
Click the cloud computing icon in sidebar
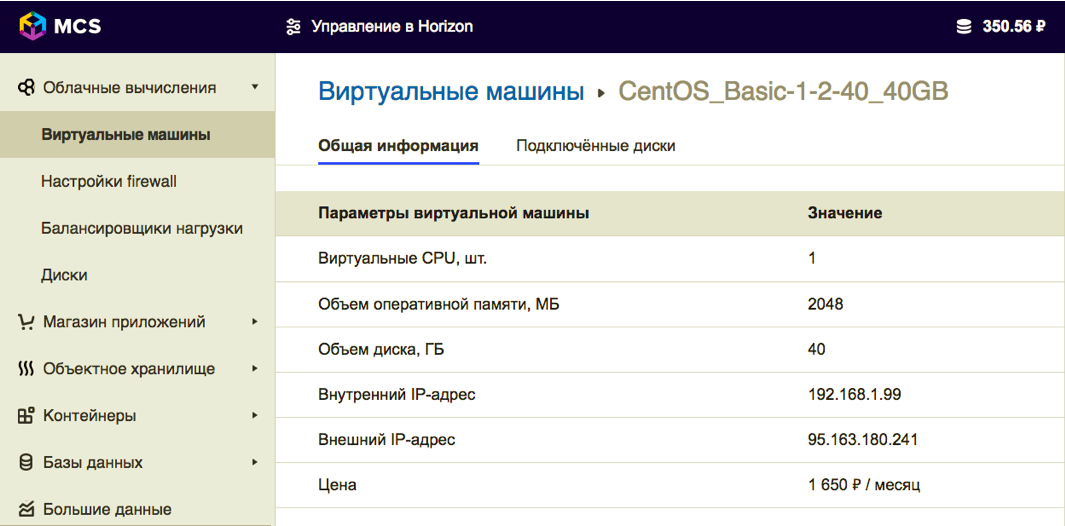point(26,88)
